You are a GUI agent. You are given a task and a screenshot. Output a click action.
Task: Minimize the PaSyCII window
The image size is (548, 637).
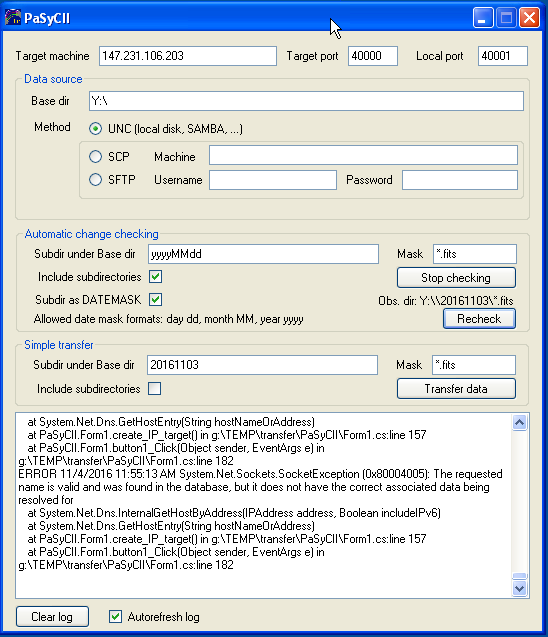point(483,18)
